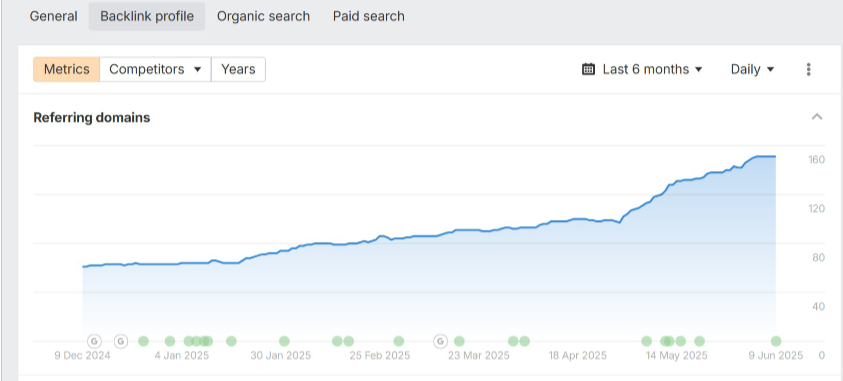Viewport: 843px width, 381px height.
Task: Click the green marker right of the third G
Action: tap(459, 341)
